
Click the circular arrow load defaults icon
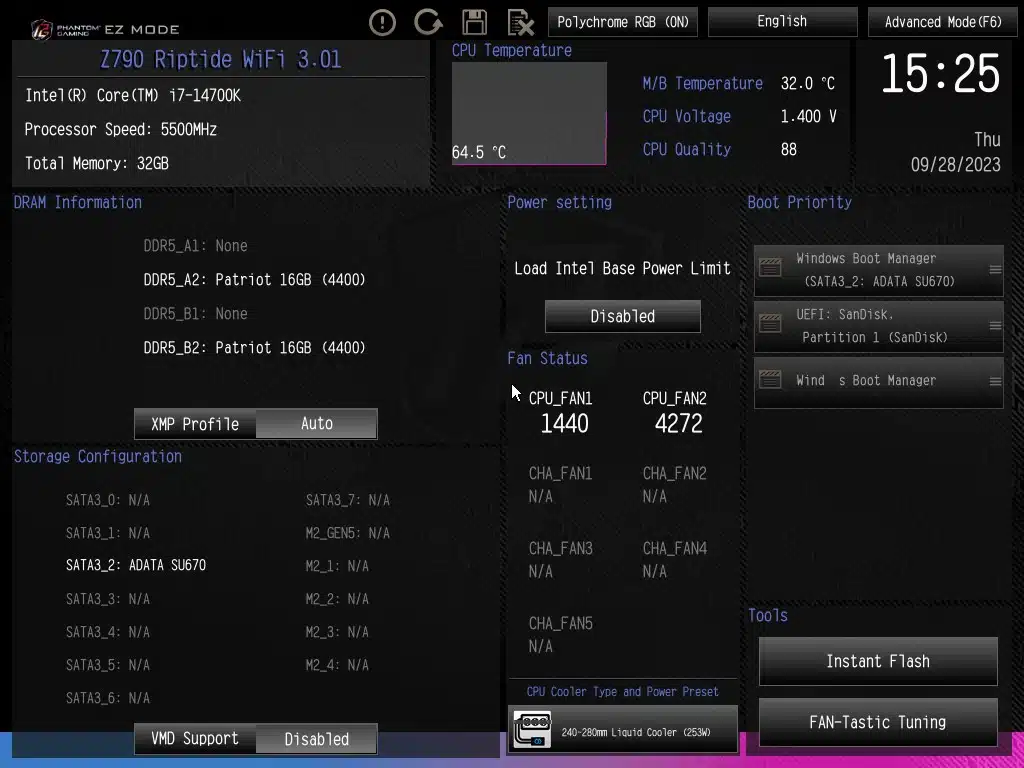[x=428, y=22]
